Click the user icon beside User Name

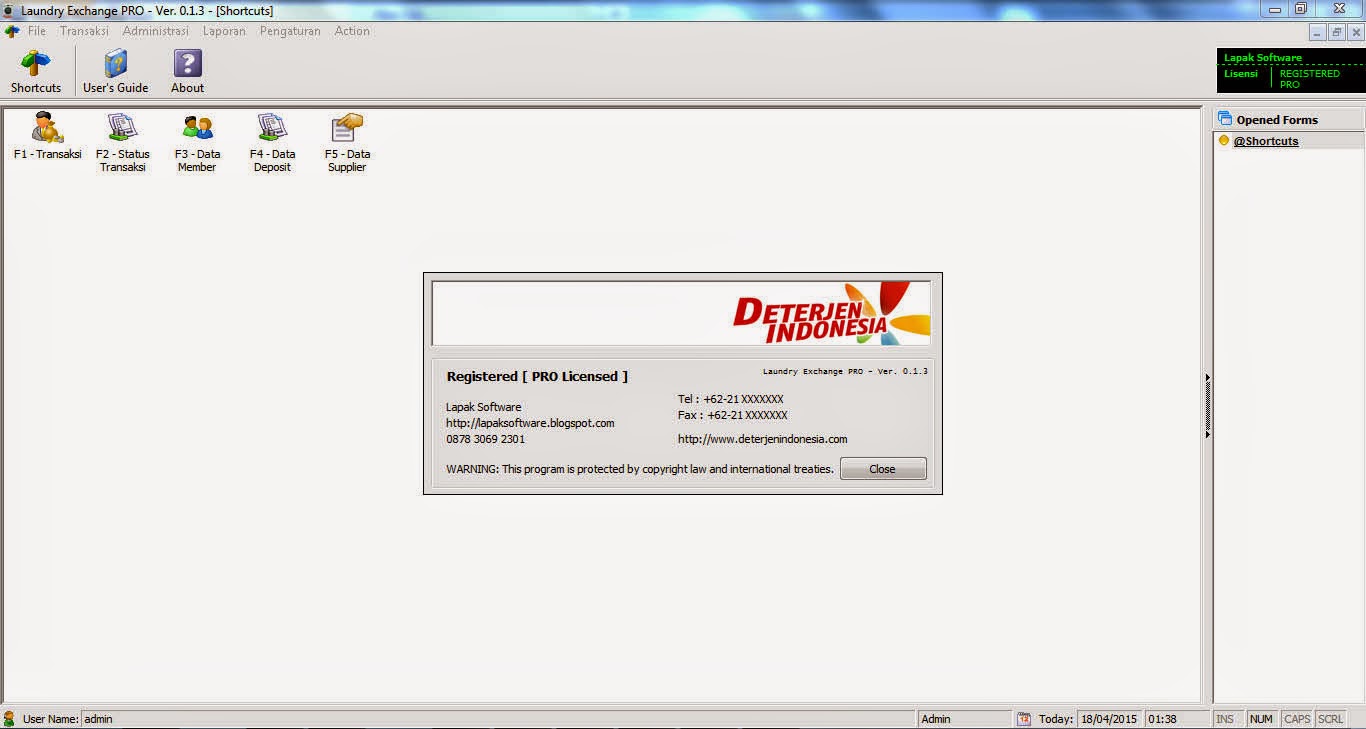pos(10,718)
